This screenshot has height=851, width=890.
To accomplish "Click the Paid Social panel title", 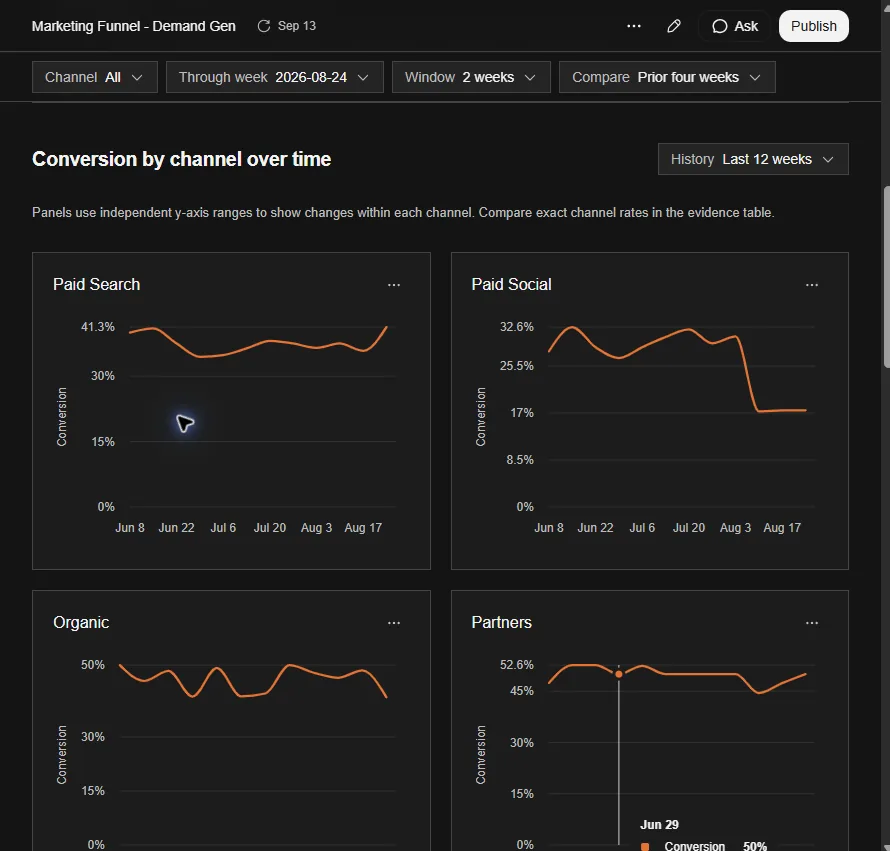I will coord(511,284).
